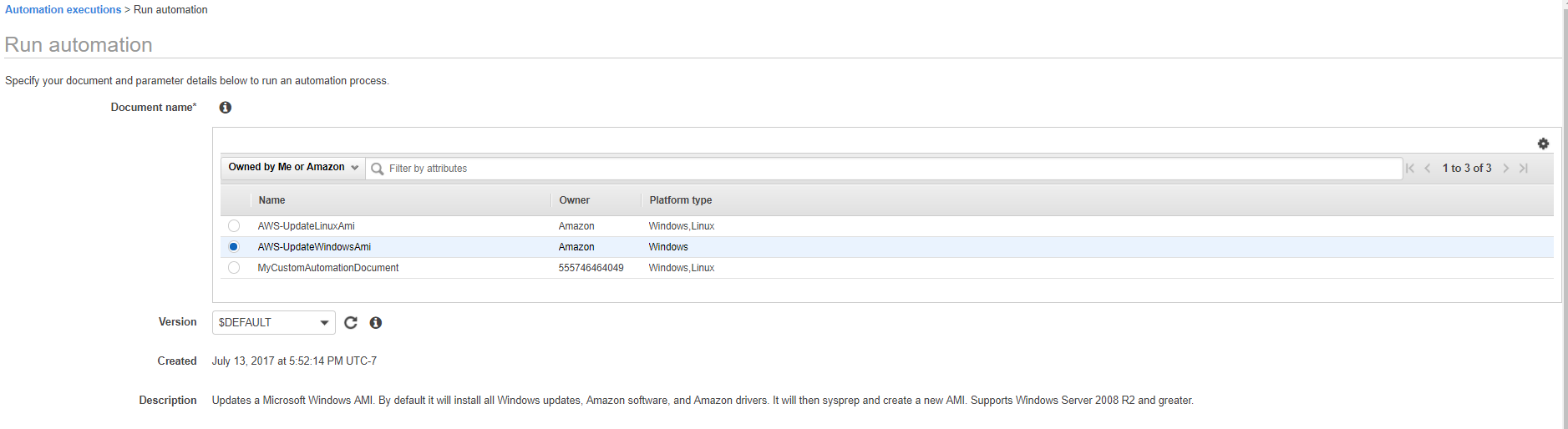Sort documents by Owner column
The height and width of the screenshot is (429, 1568).
point(575,200)
